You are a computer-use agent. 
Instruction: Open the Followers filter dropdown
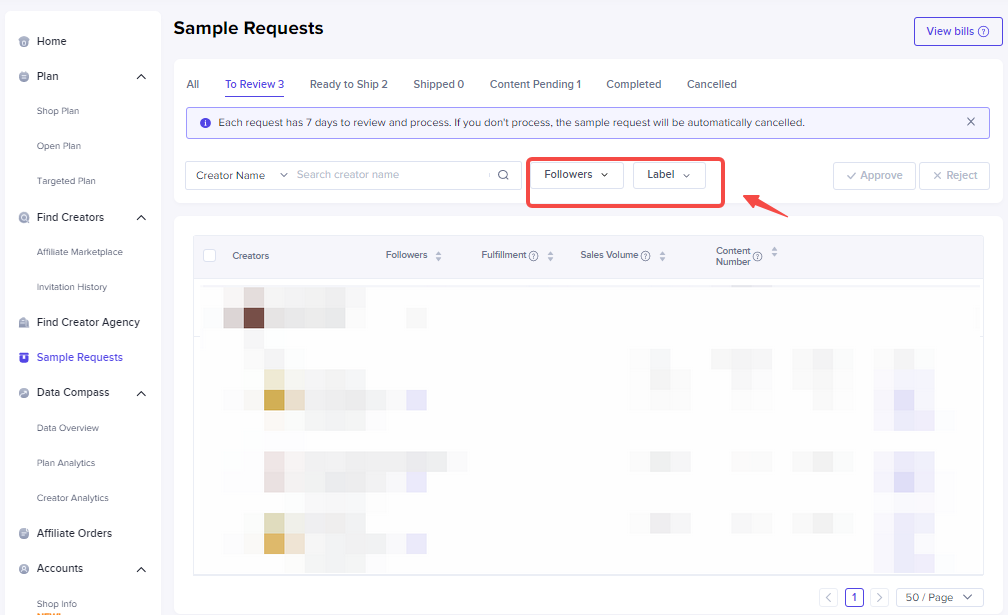576,175
